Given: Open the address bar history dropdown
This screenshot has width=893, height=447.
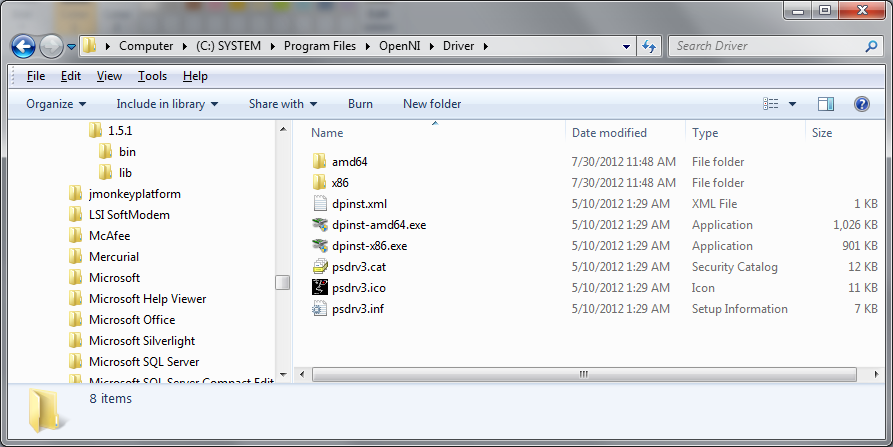Looking at the screenshot, I should click(626, 47).
